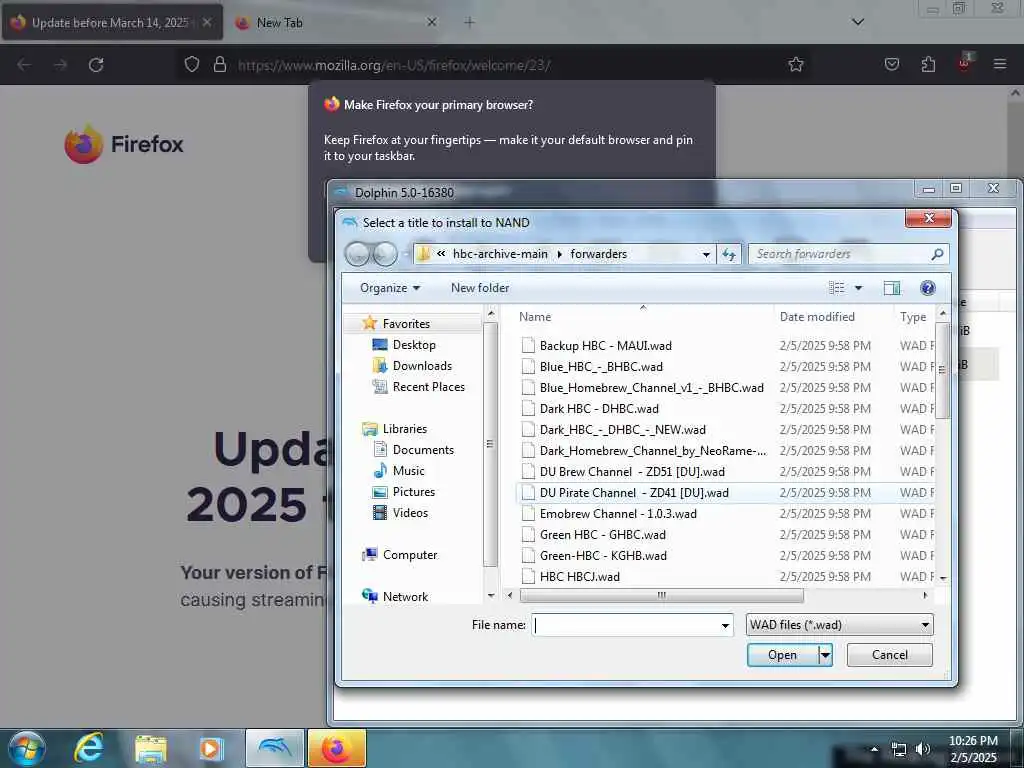Open Documents library
The width and height of the screenshot is (1024, 768).
(423, 449)
